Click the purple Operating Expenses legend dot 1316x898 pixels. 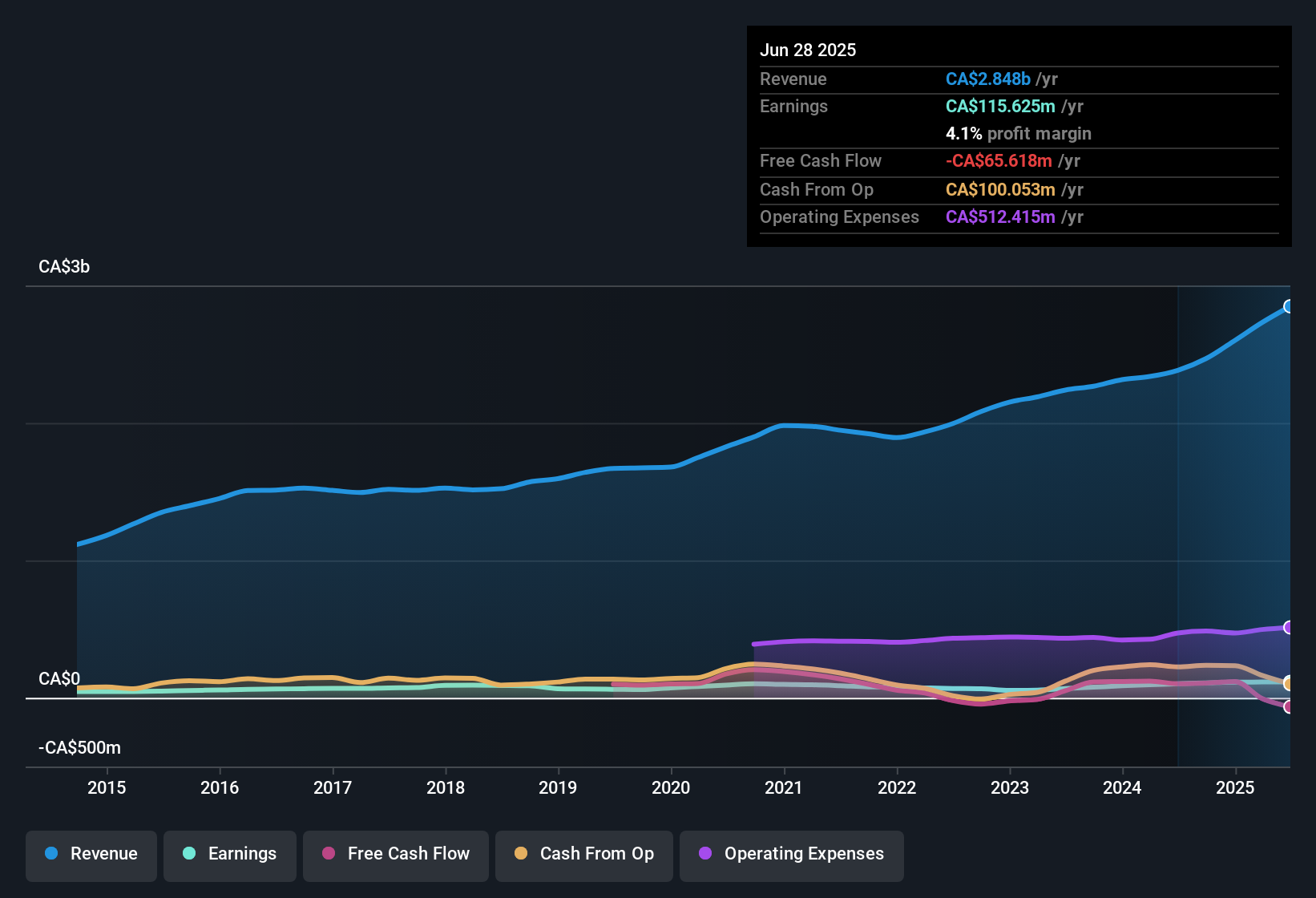coord(705,855)
